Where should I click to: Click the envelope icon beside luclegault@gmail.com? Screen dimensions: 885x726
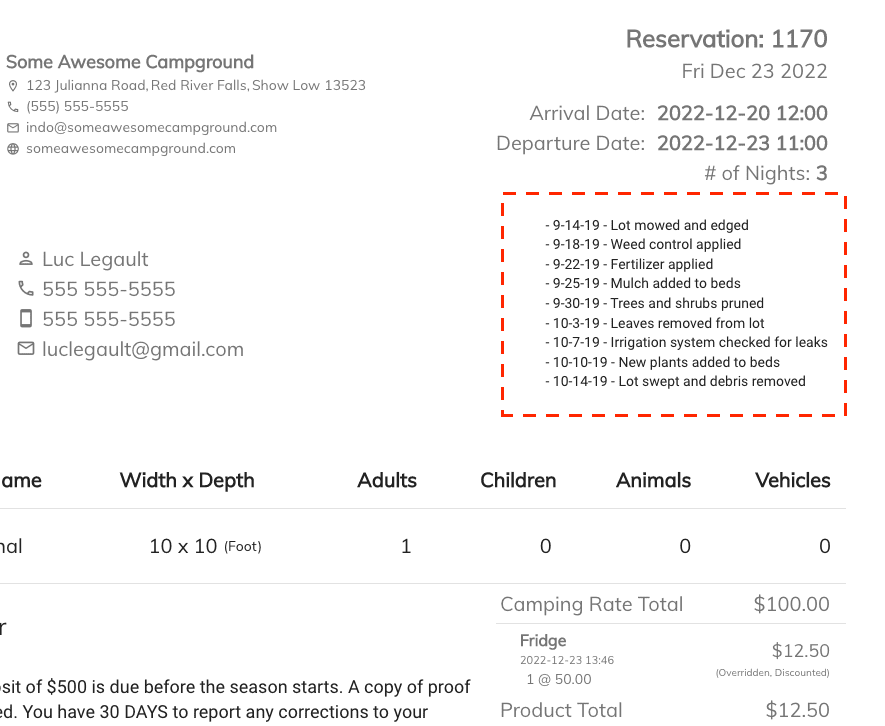tap(26, 349)
